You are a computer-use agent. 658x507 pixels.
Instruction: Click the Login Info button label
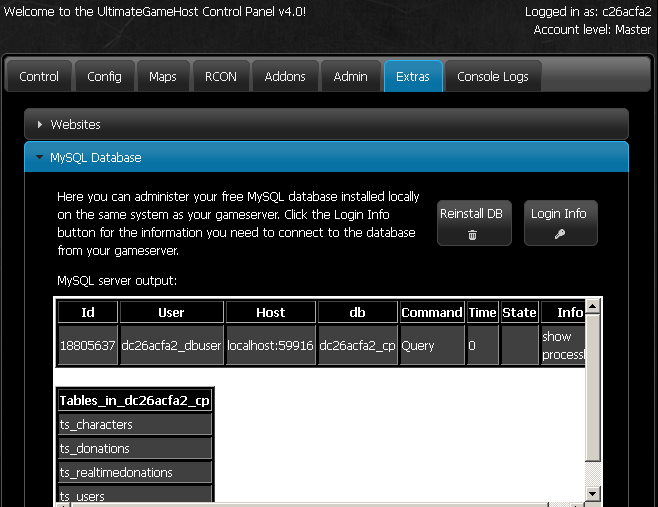(x=559, y=214)
